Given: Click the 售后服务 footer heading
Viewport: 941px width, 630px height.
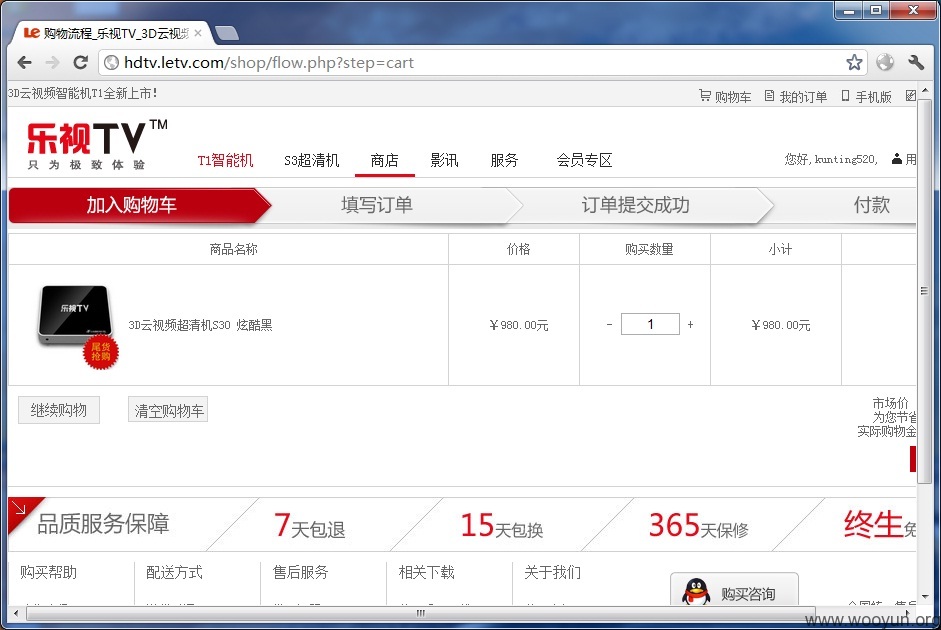Looking at the screenshot, I should click(301, 572).
